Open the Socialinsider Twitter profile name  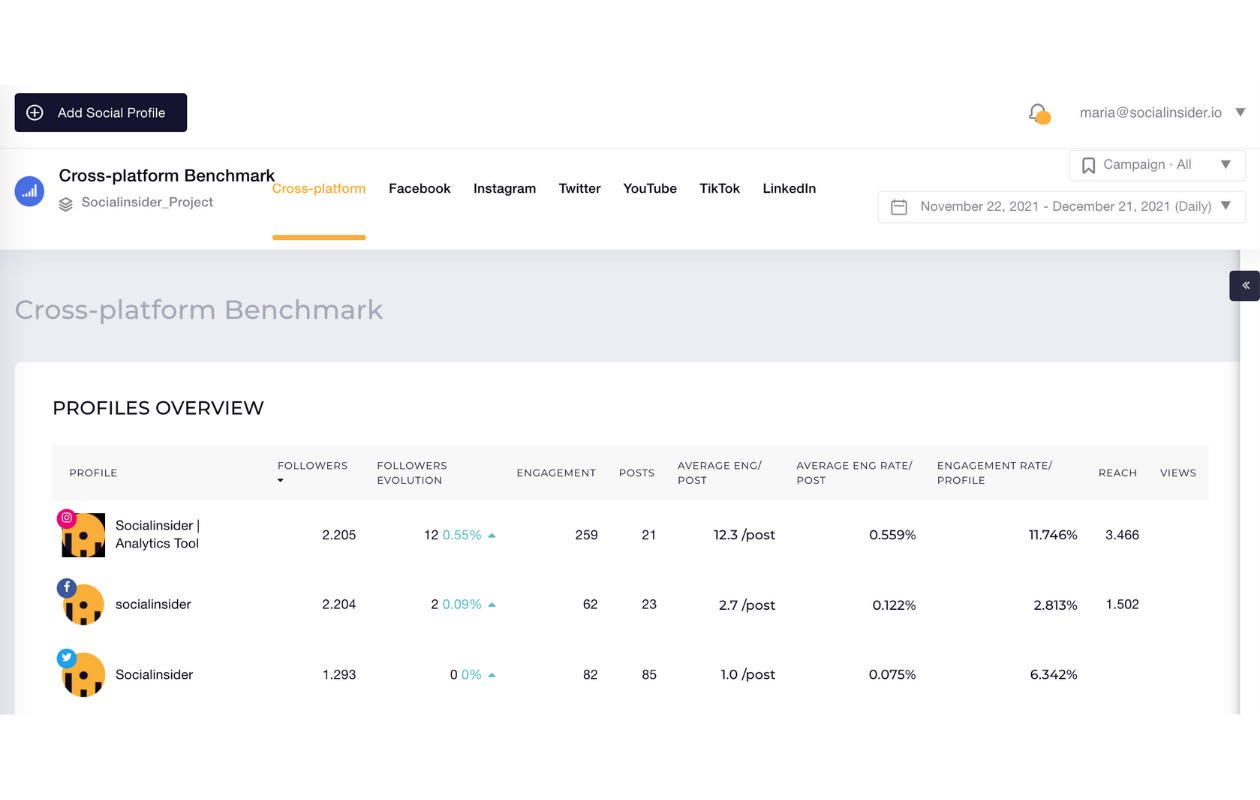click(x=154, y=675)
